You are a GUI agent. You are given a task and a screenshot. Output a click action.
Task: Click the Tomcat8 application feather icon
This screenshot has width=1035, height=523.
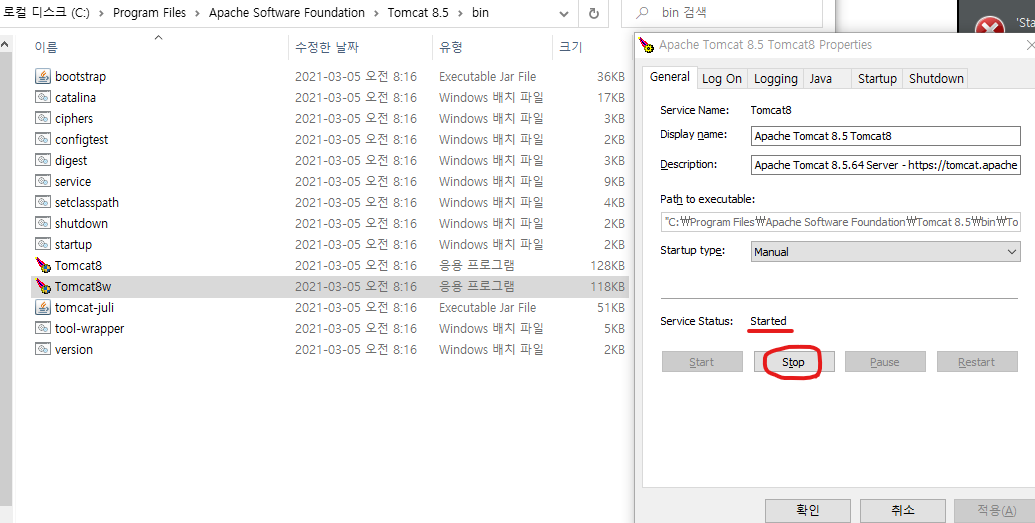(43, 265)
